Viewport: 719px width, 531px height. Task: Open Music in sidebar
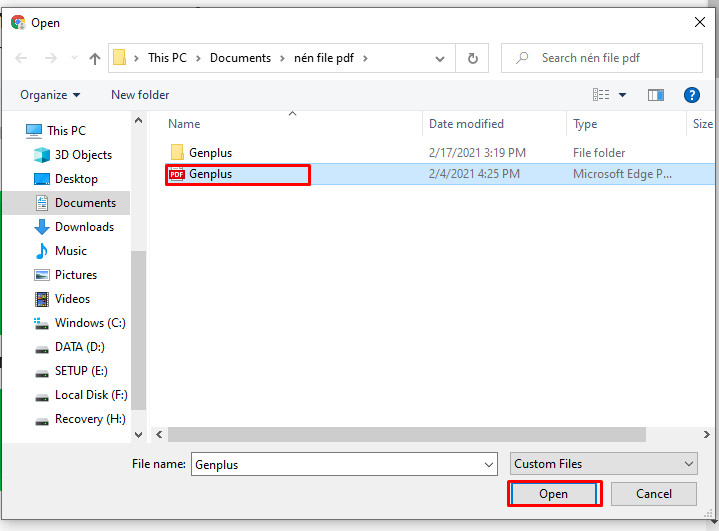click(x=71, y=251)
